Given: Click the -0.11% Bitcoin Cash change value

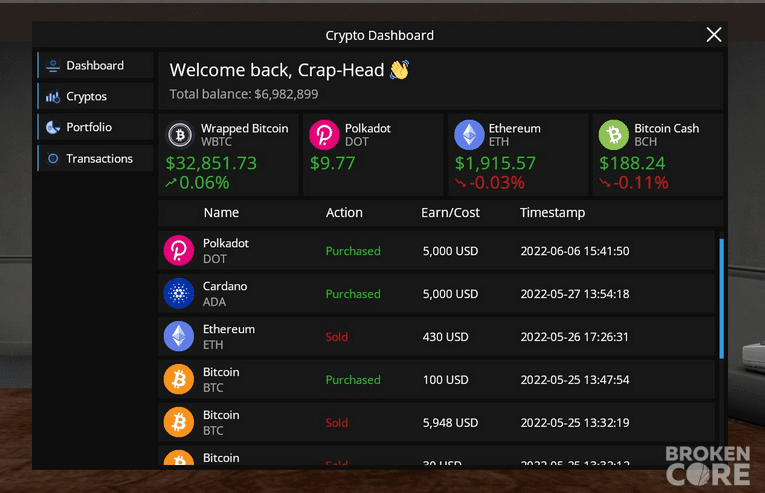Looking at the screenshot, I should pyautogui.click(x=641, y=183).
